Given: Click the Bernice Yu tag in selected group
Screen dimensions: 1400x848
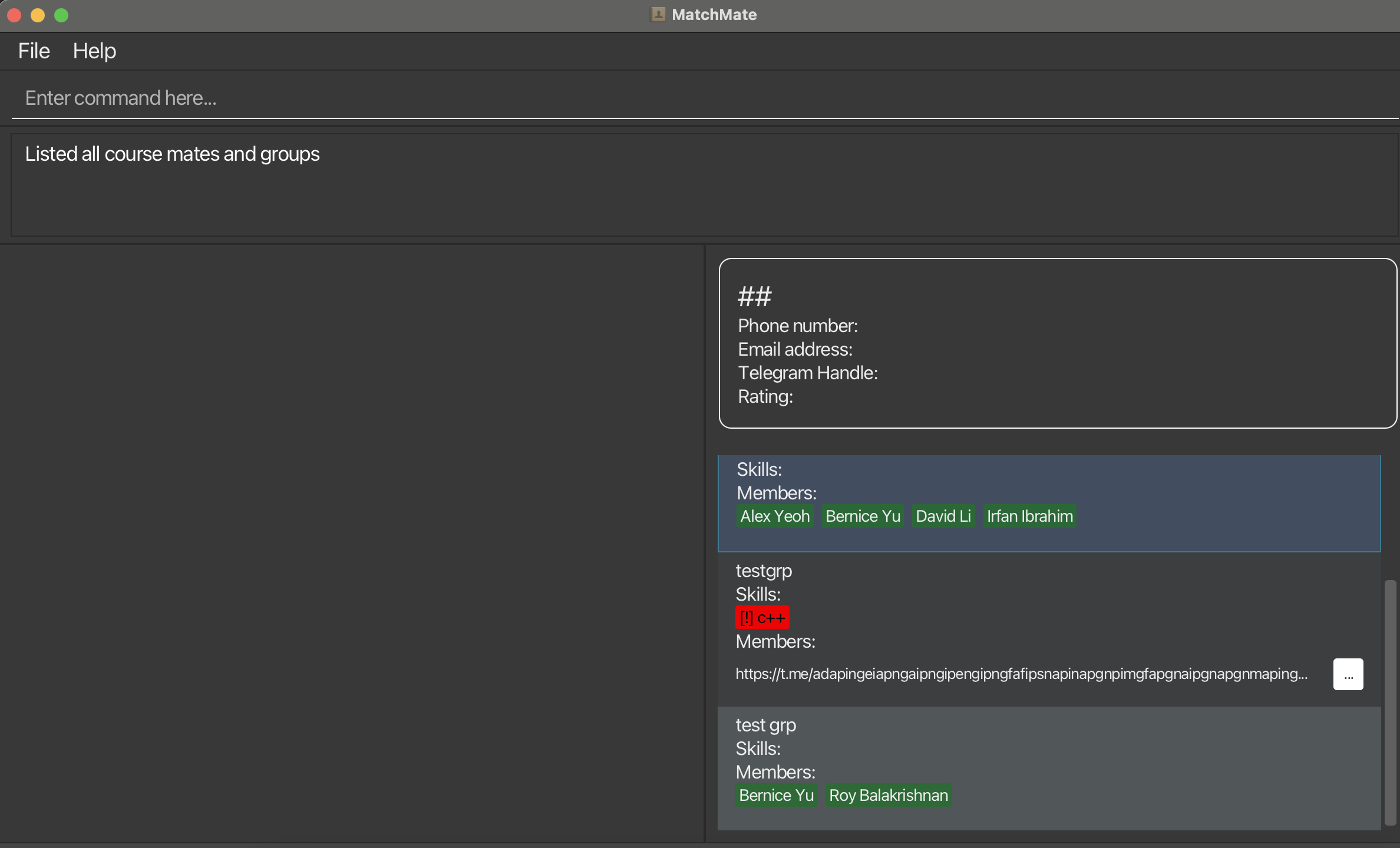Looking at the screenshot, I should pyautogui.click(x=863, y=516).
